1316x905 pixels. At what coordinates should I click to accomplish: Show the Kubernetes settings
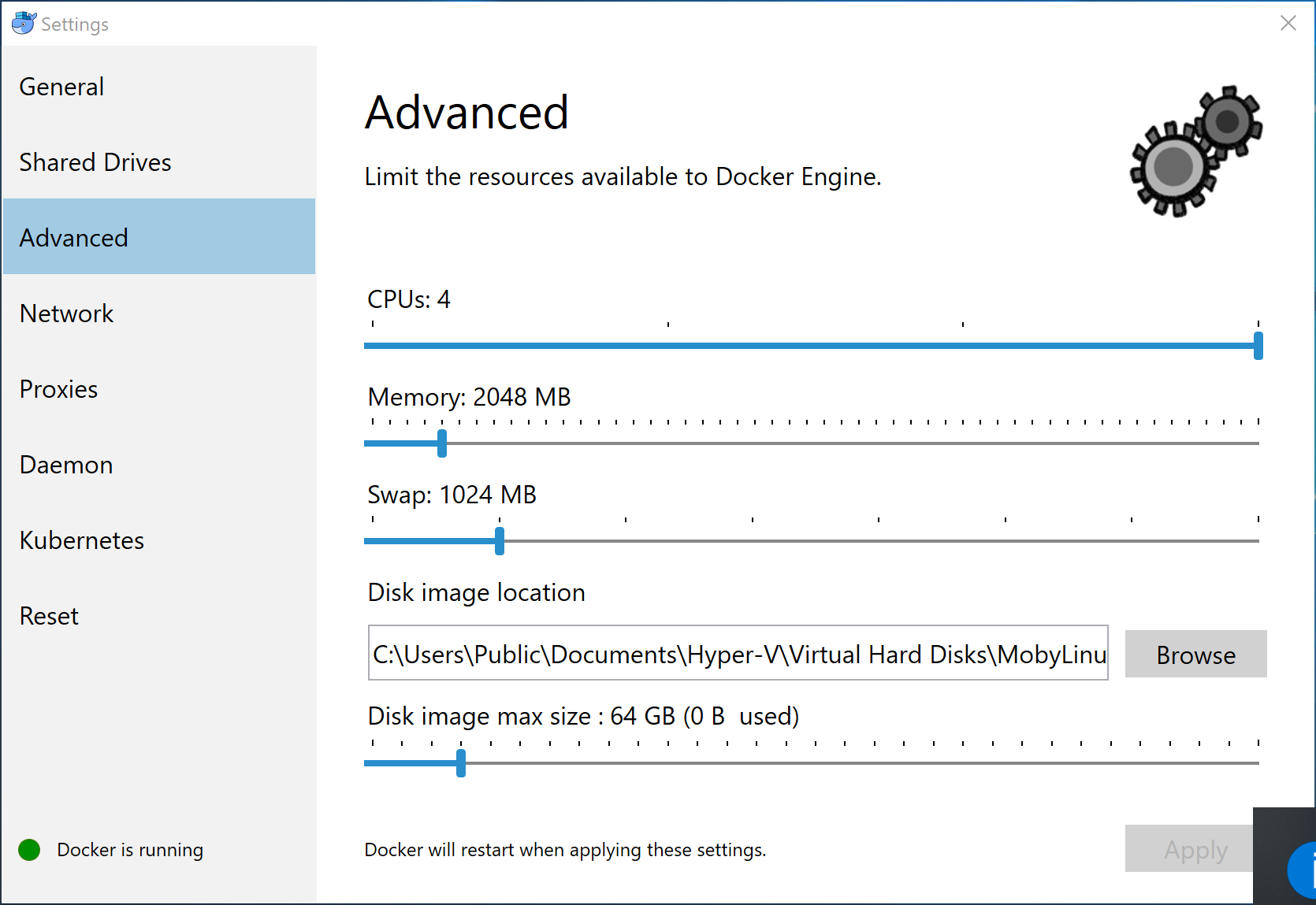click(x=82, y=540)
